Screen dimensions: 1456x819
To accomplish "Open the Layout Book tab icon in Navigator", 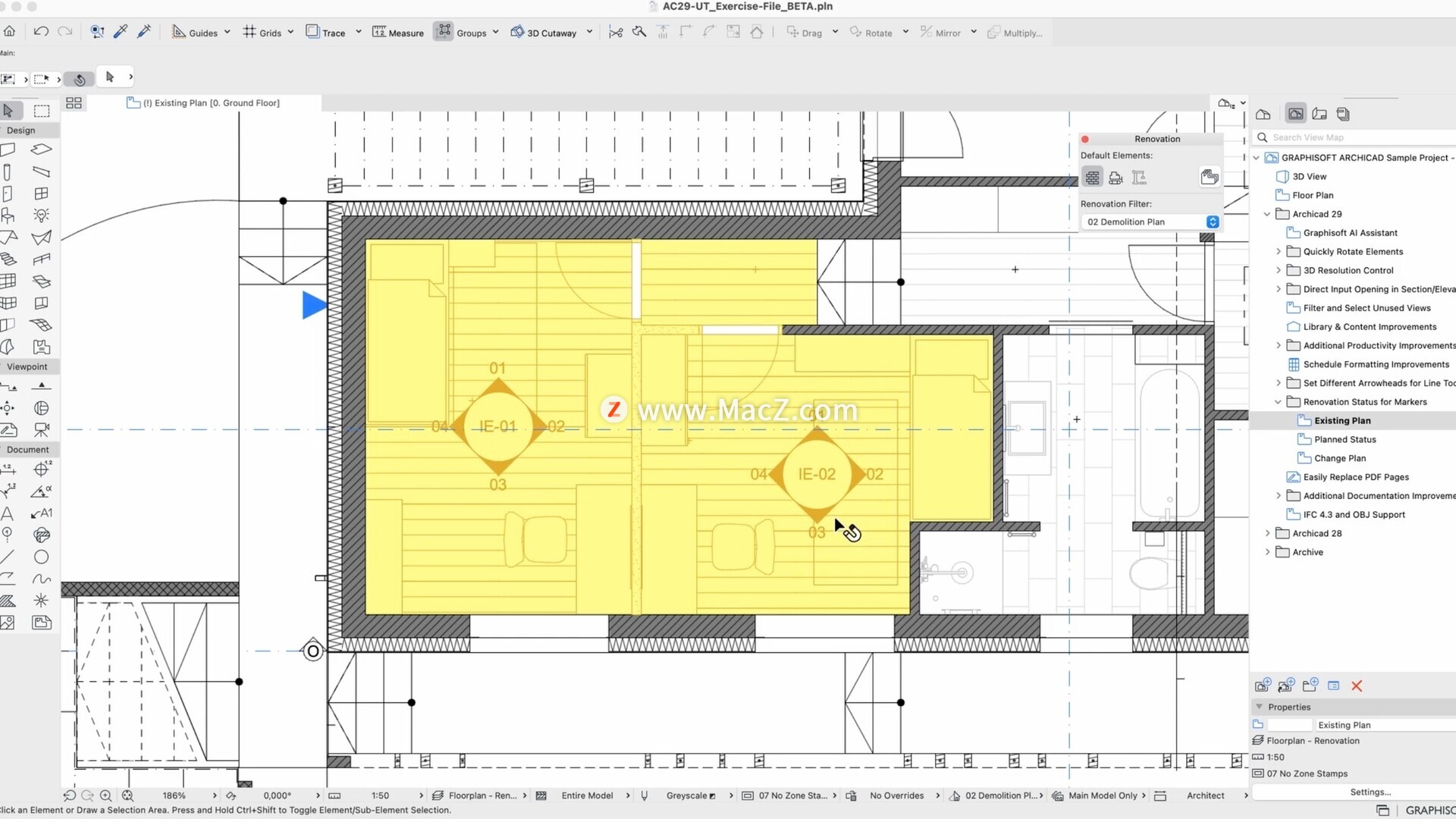I will pos(1319,115).
